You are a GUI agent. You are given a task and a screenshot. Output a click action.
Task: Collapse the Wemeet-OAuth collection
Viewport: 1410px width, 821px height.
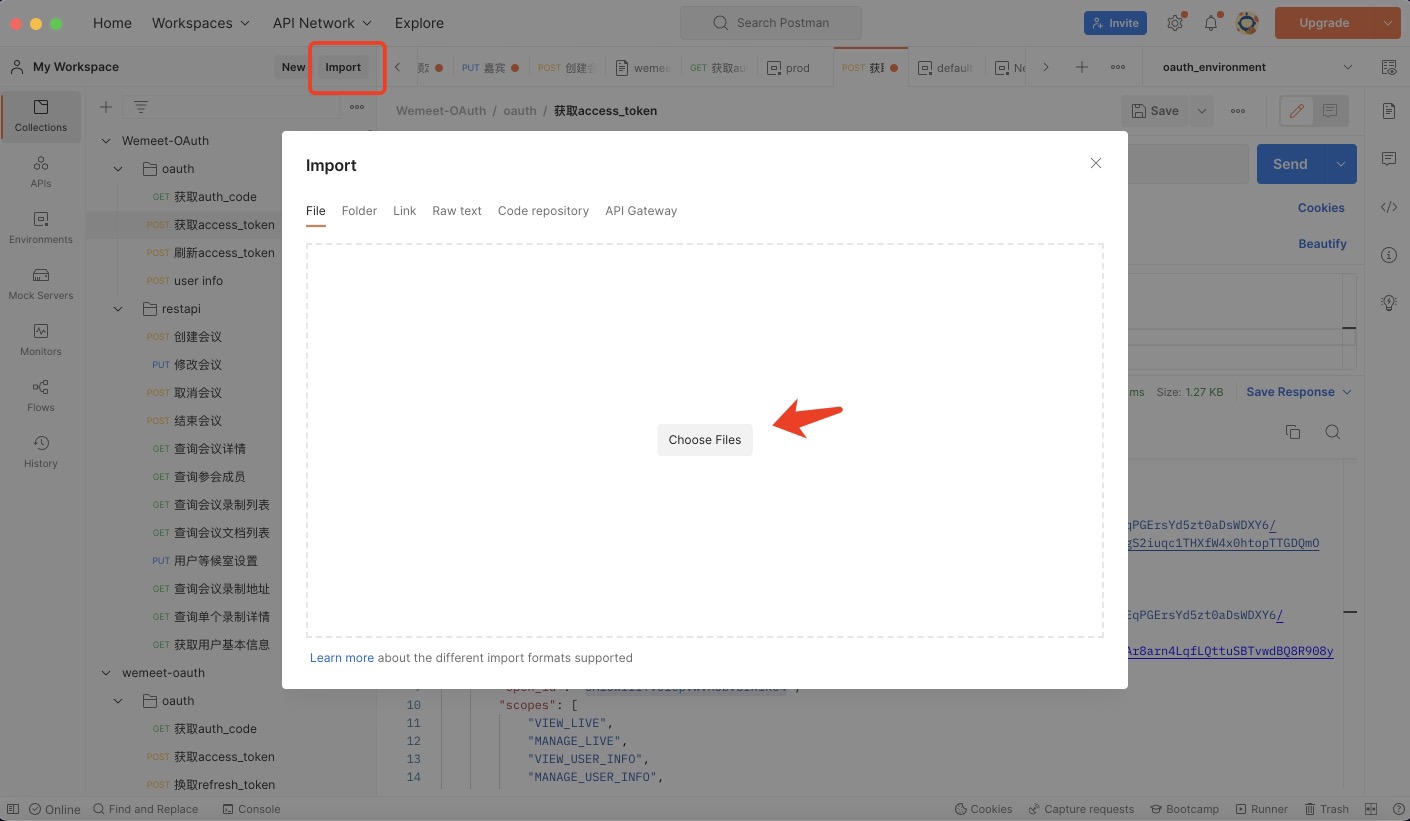tap(106, 141)
